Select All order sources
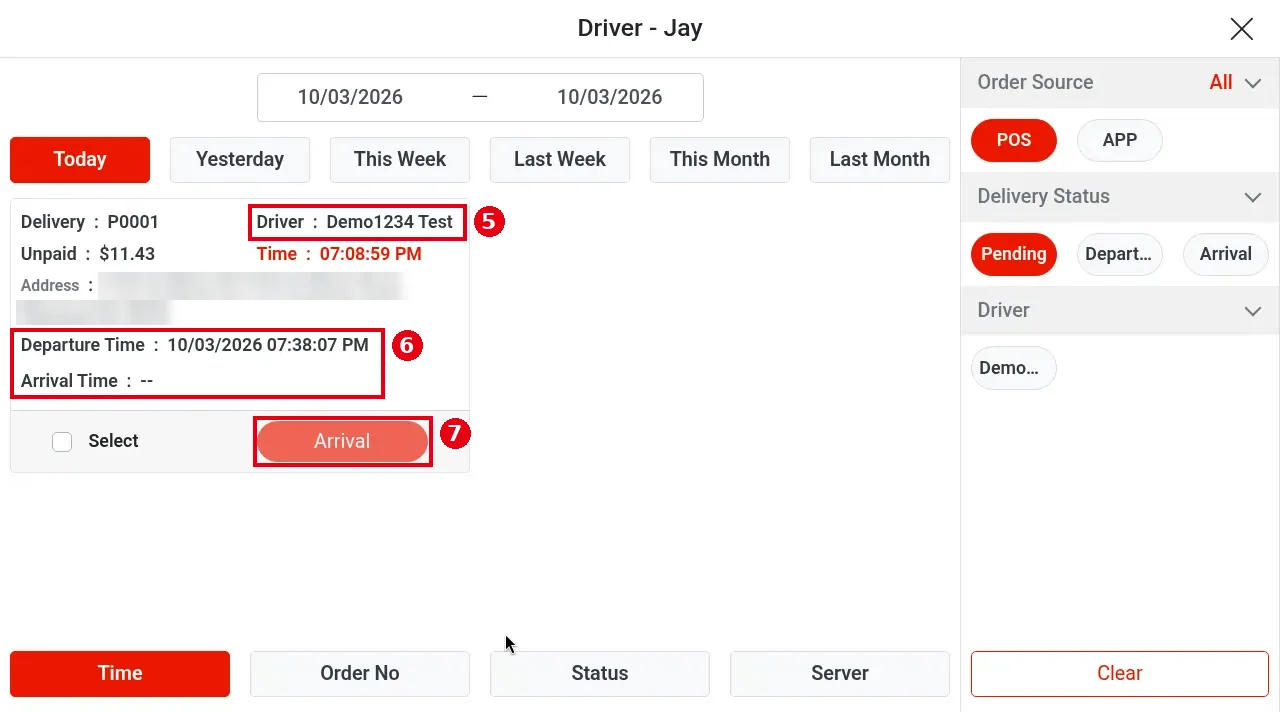Image resolution: width=1280 pixels, height=712 pixels. [x=1221, y=83]
